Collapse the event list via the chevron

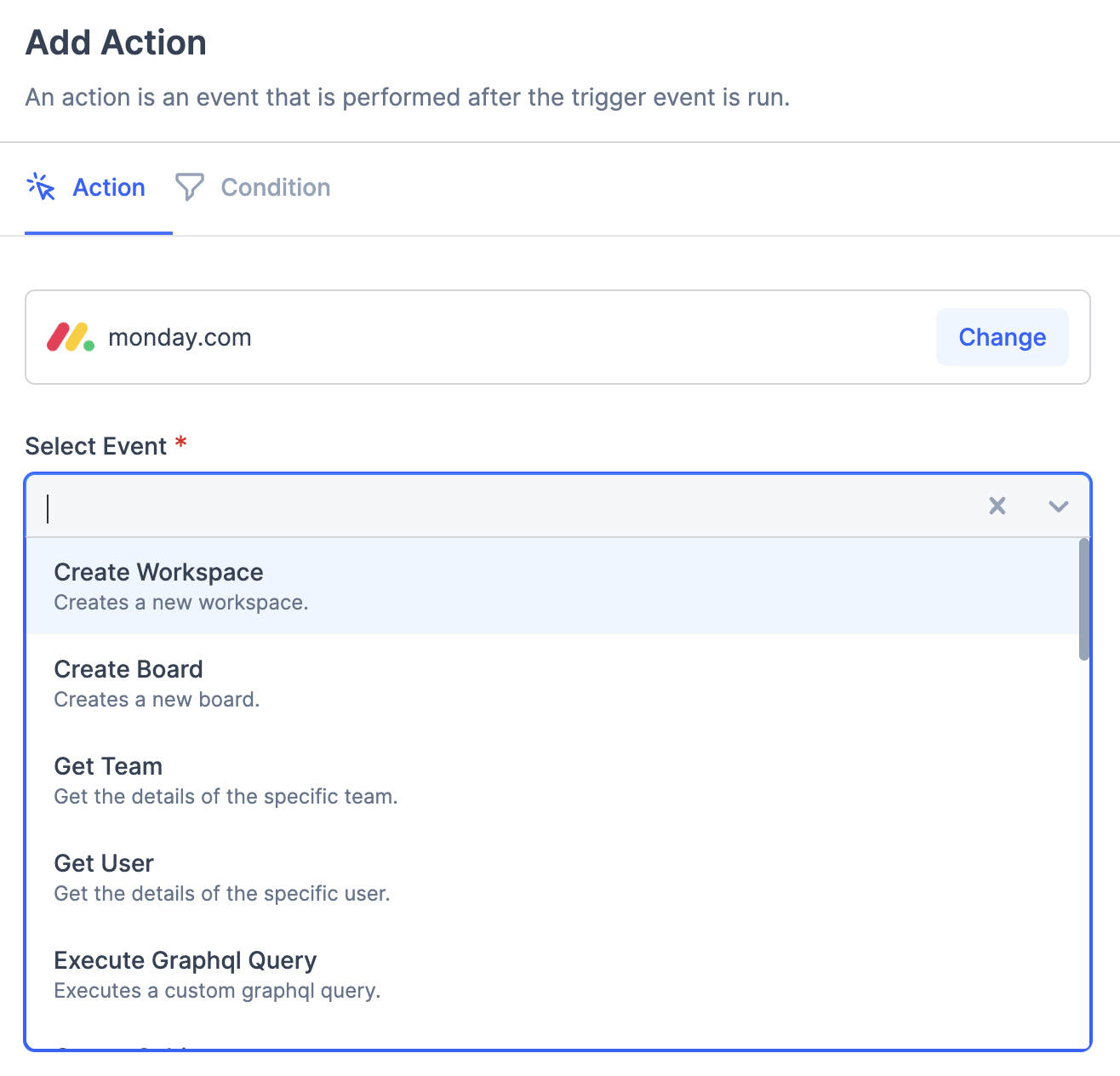click(x=1058, y=506)
